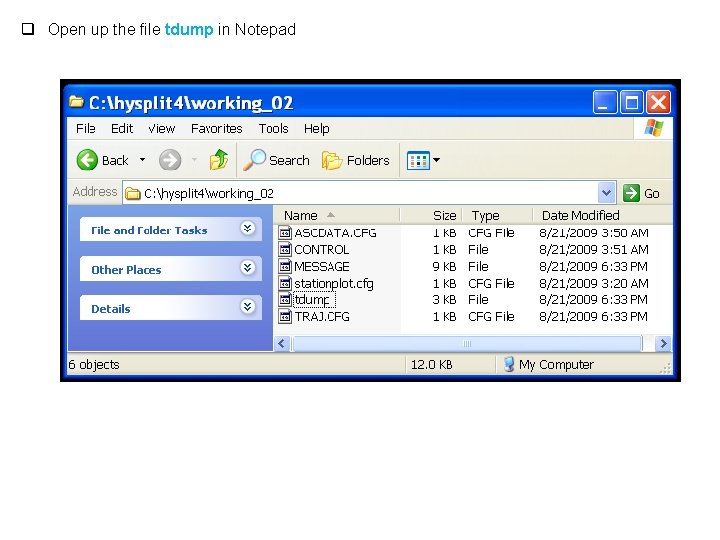
Task: Click date 8/21/2009 3:50 AM
Action: click(594, 233)
